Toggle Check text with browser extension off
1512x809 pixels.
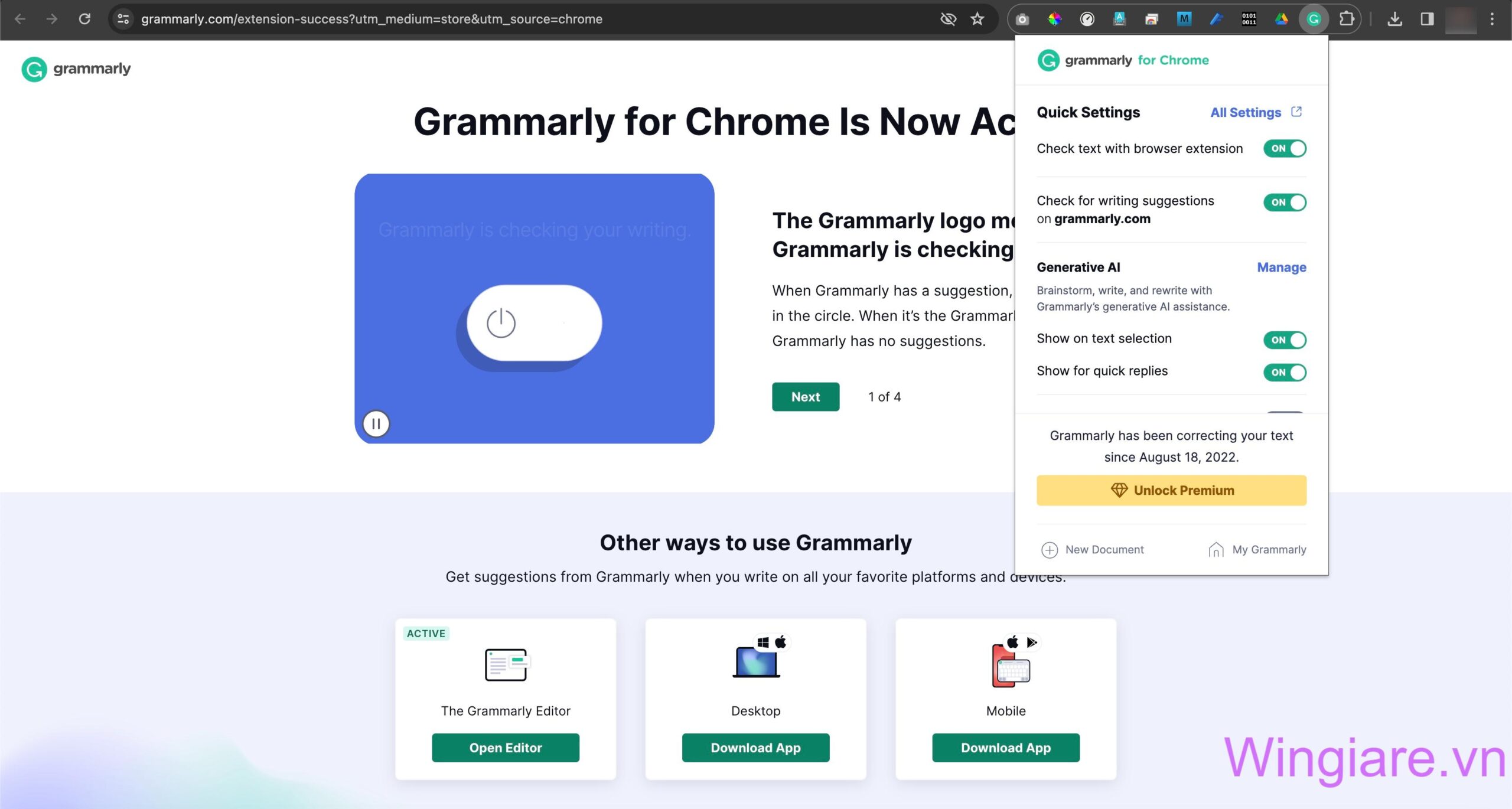click(1285, 148)
